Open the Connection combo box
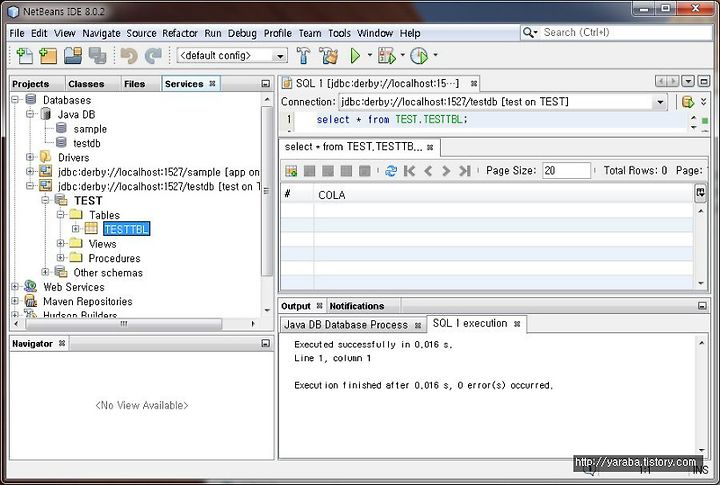720x485 pixels. click(660, 102)
